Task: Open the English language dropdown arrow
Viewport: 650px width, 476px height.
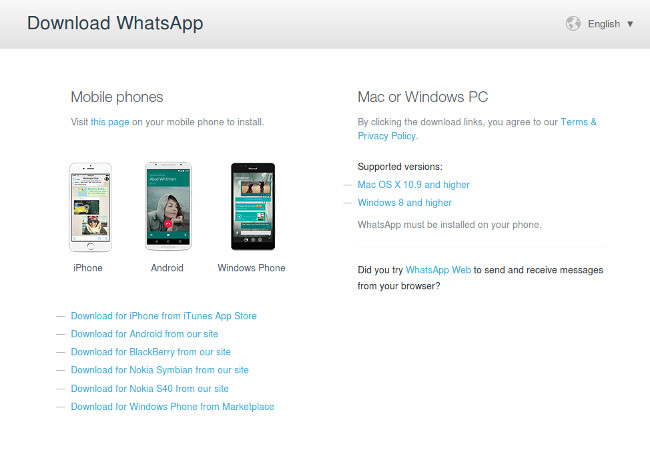Action: pyautogui.click(x=630, y=24)
